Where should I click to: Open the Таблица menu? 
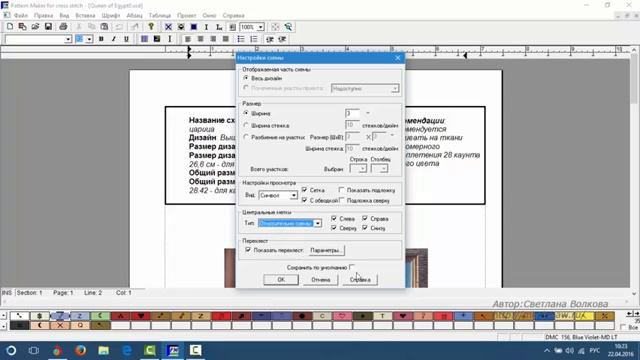point(160,16)
